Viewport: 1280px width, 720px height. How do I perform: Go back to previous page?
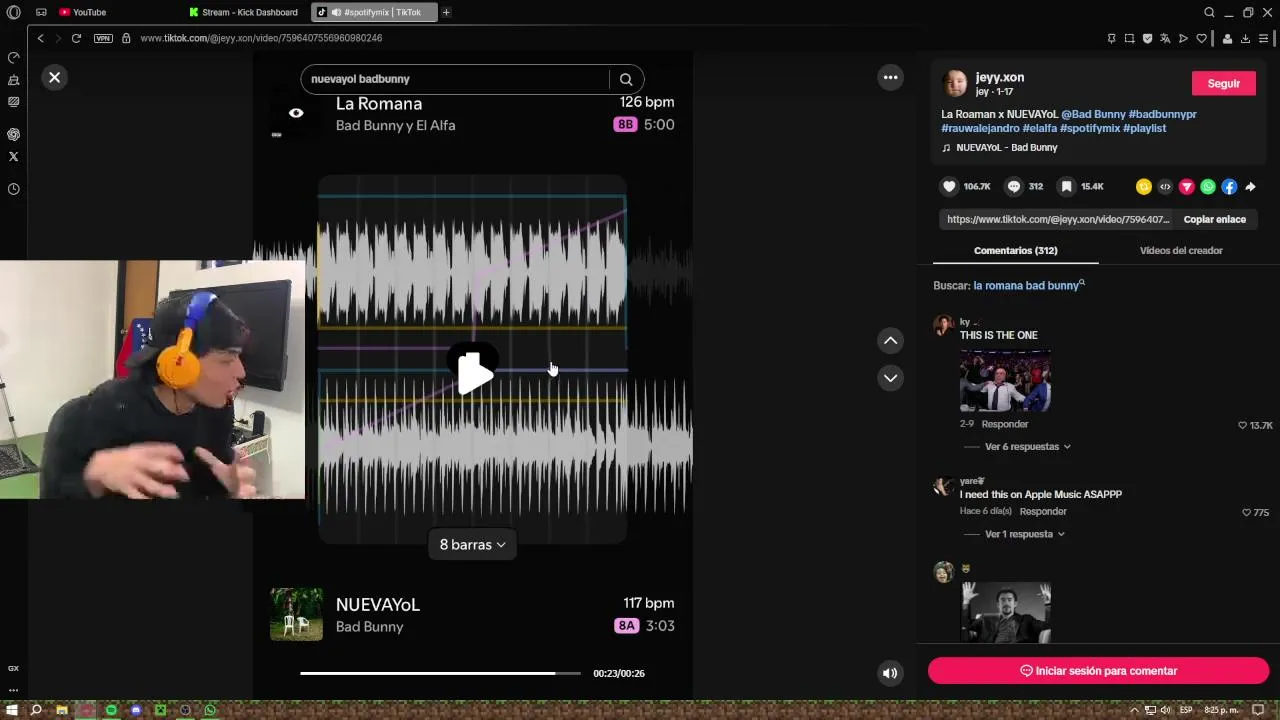pos(40,38)
